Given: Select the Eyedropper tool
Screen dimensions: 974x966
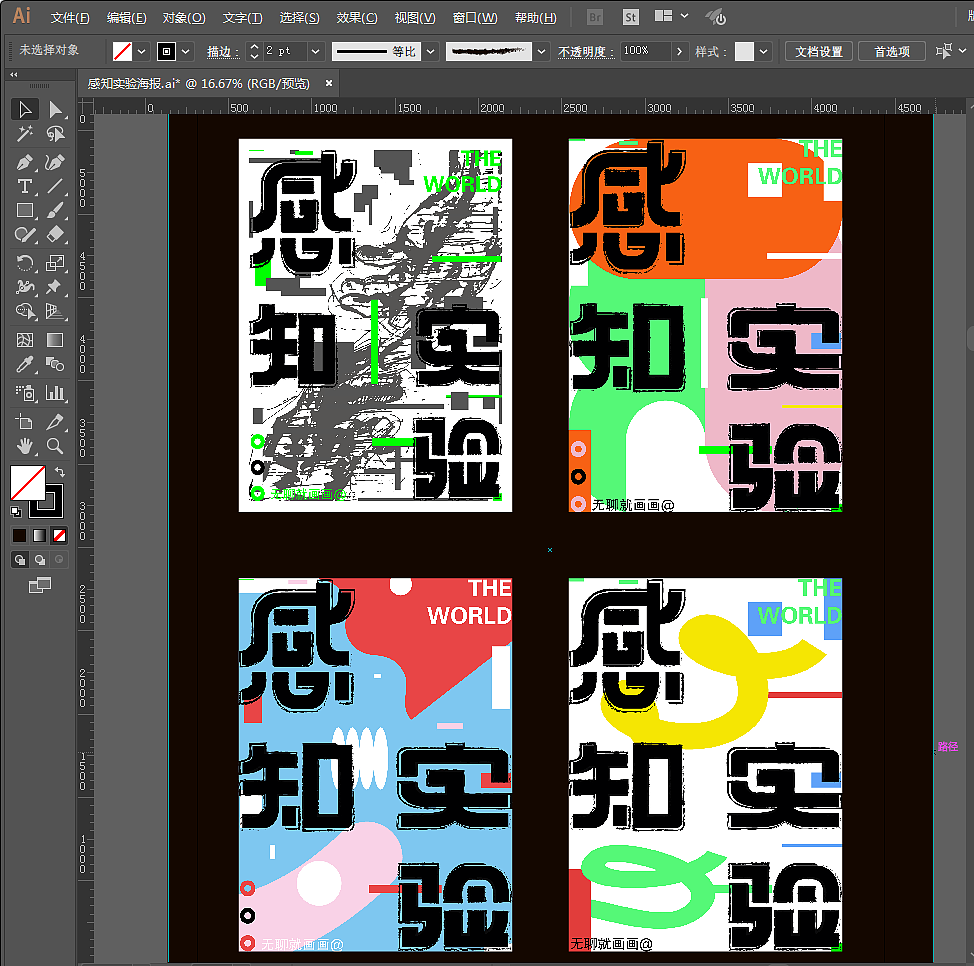Looking at the screenshot, I should 25,364.
